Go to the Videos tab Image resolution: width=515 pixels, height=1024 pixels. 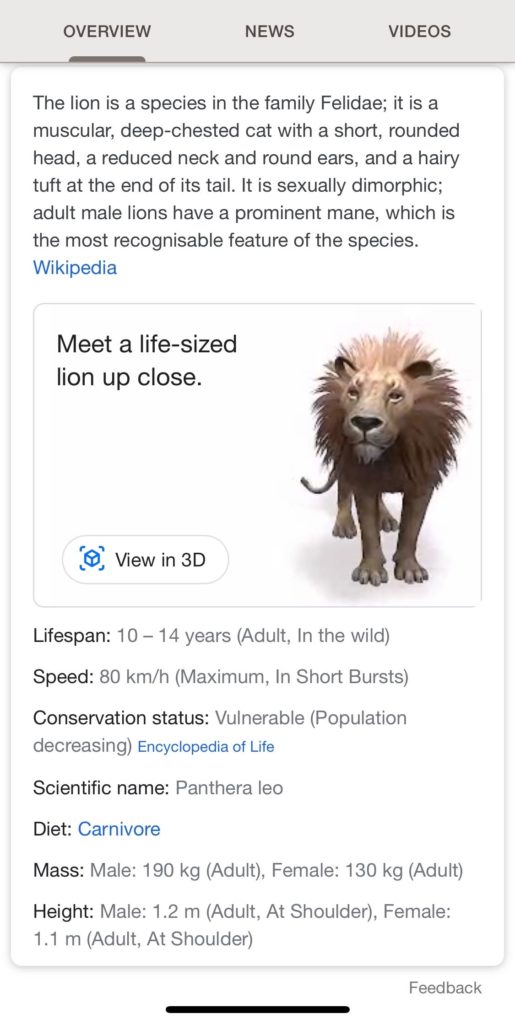tap(419, 31)
